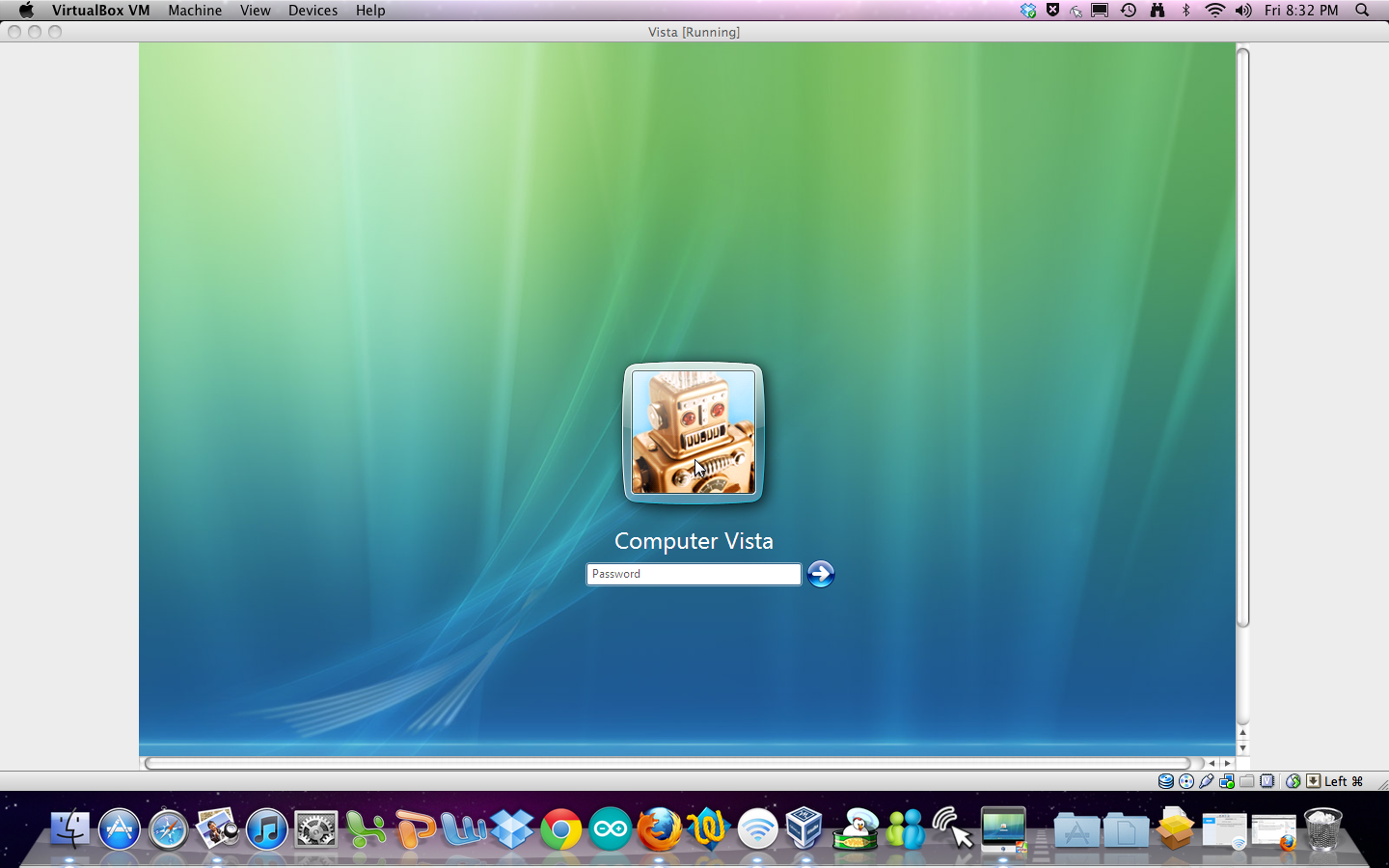
Task: Select the robot user account picture
Action: (x=694, y=432)
